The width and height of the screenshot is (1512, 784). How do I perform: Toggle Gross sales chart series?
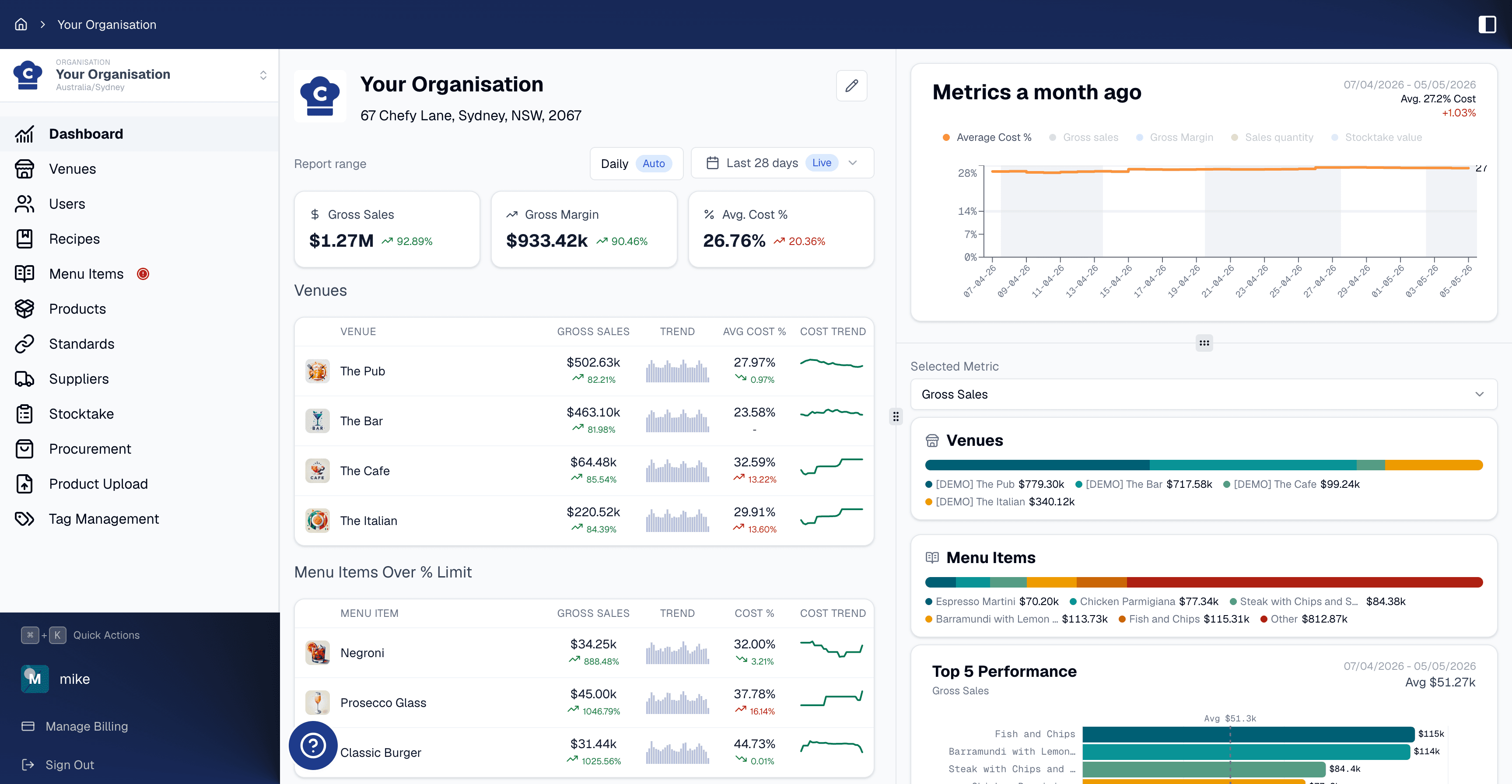coord(1084,137)
